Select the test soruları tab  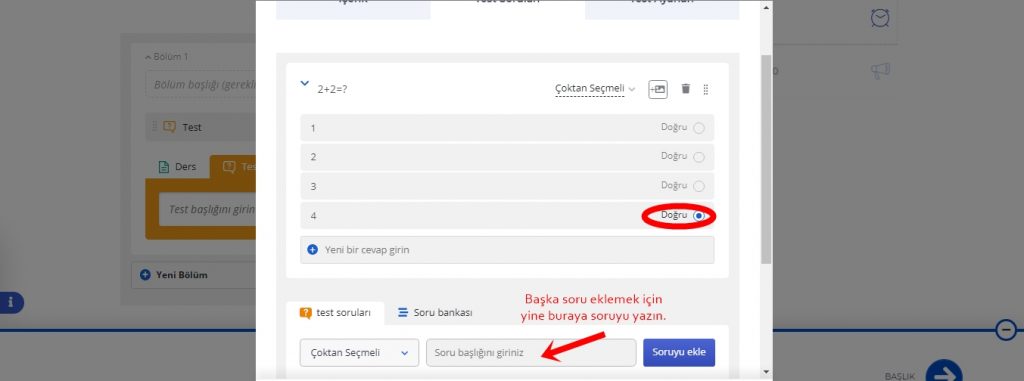[335, 313]
